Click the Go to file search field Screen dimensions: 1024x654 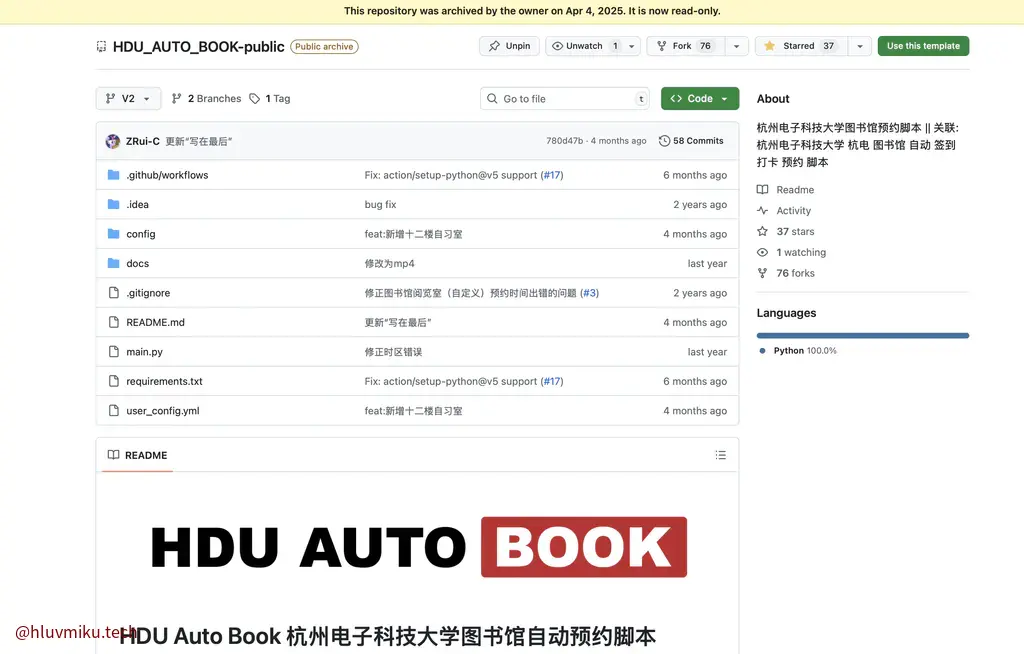click(565, 99)
